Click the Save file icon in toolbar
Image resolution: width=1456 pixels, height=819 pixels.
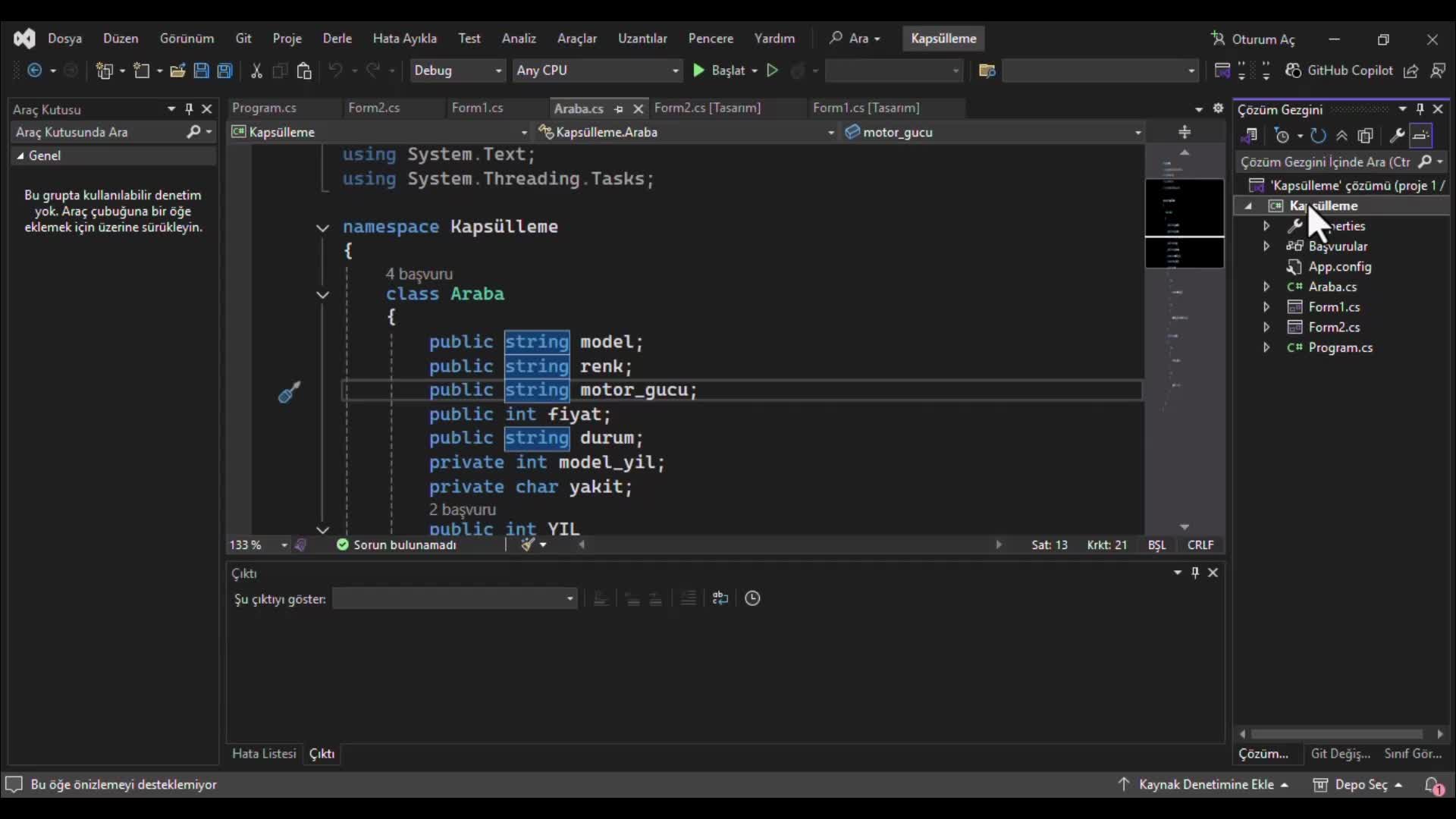pos(201,71)
